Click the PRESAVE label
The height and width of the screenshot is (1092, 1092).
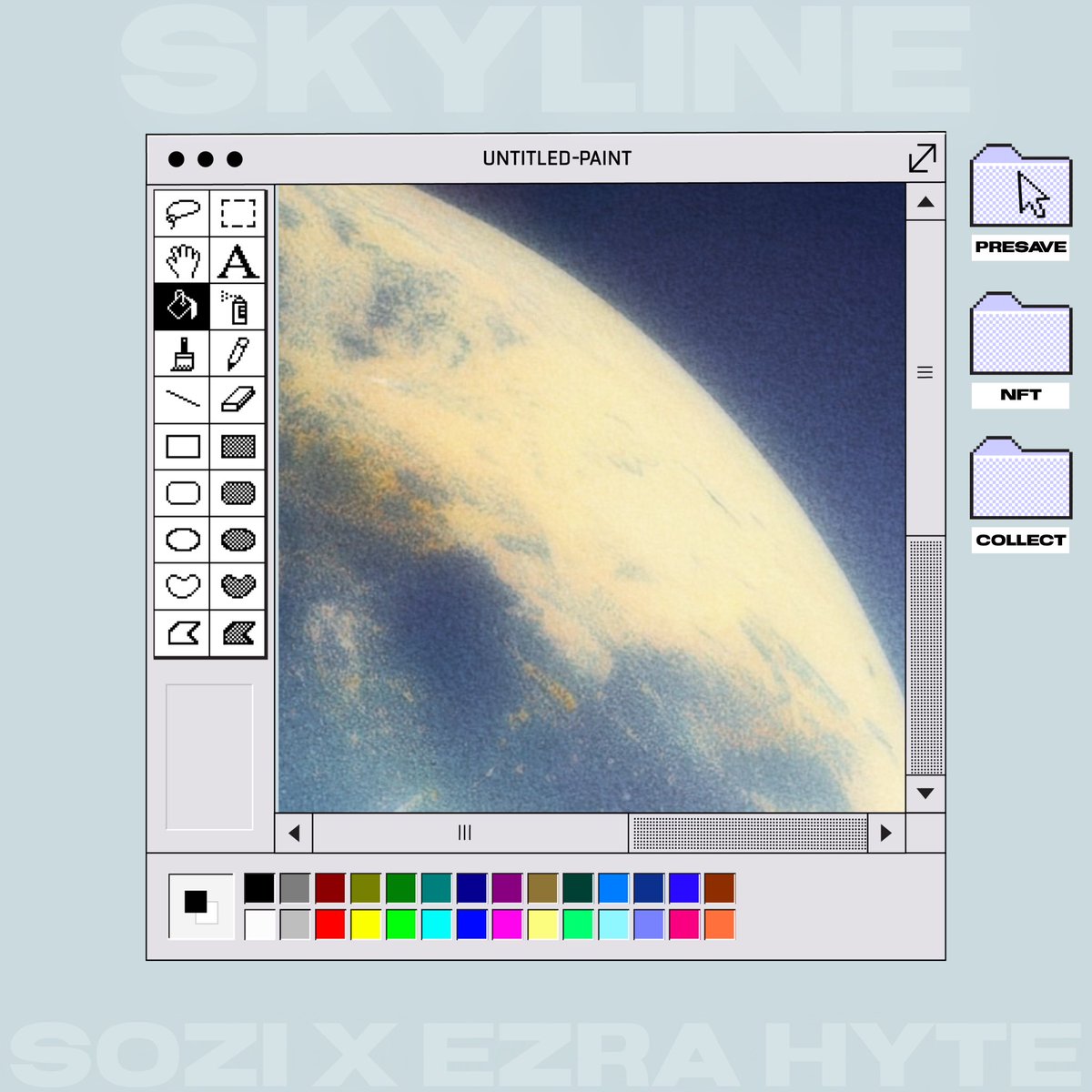point(1020,247)
